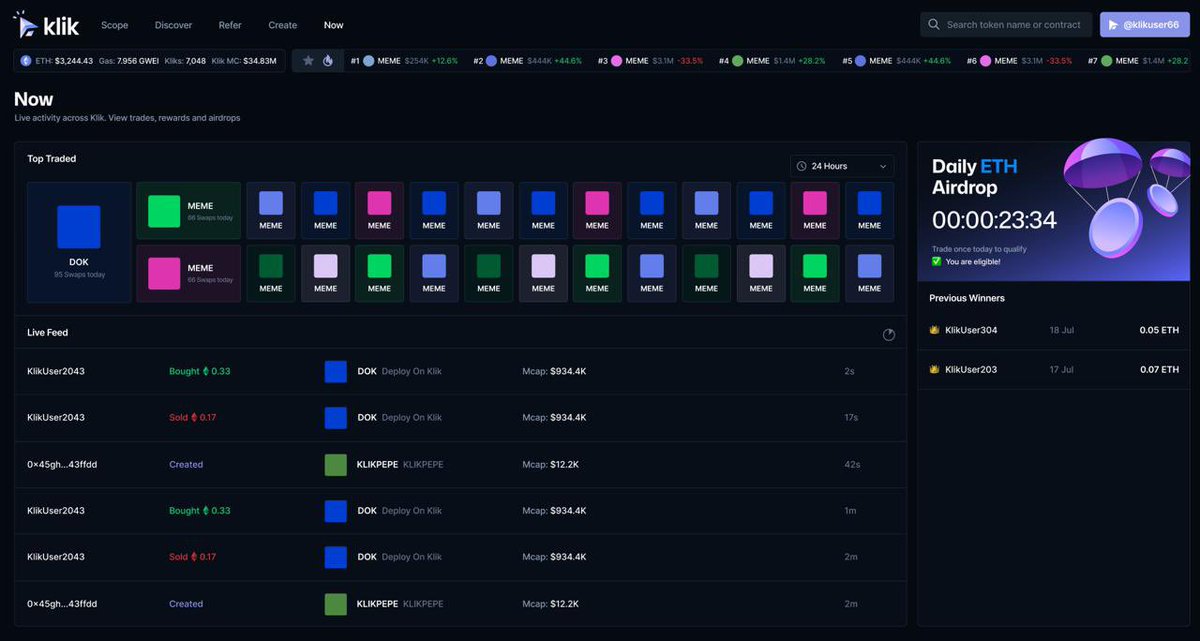Screen dimensions: 1200x641
Task: Open the green MEME 66 Swaps card
Action: click(189, 211)
